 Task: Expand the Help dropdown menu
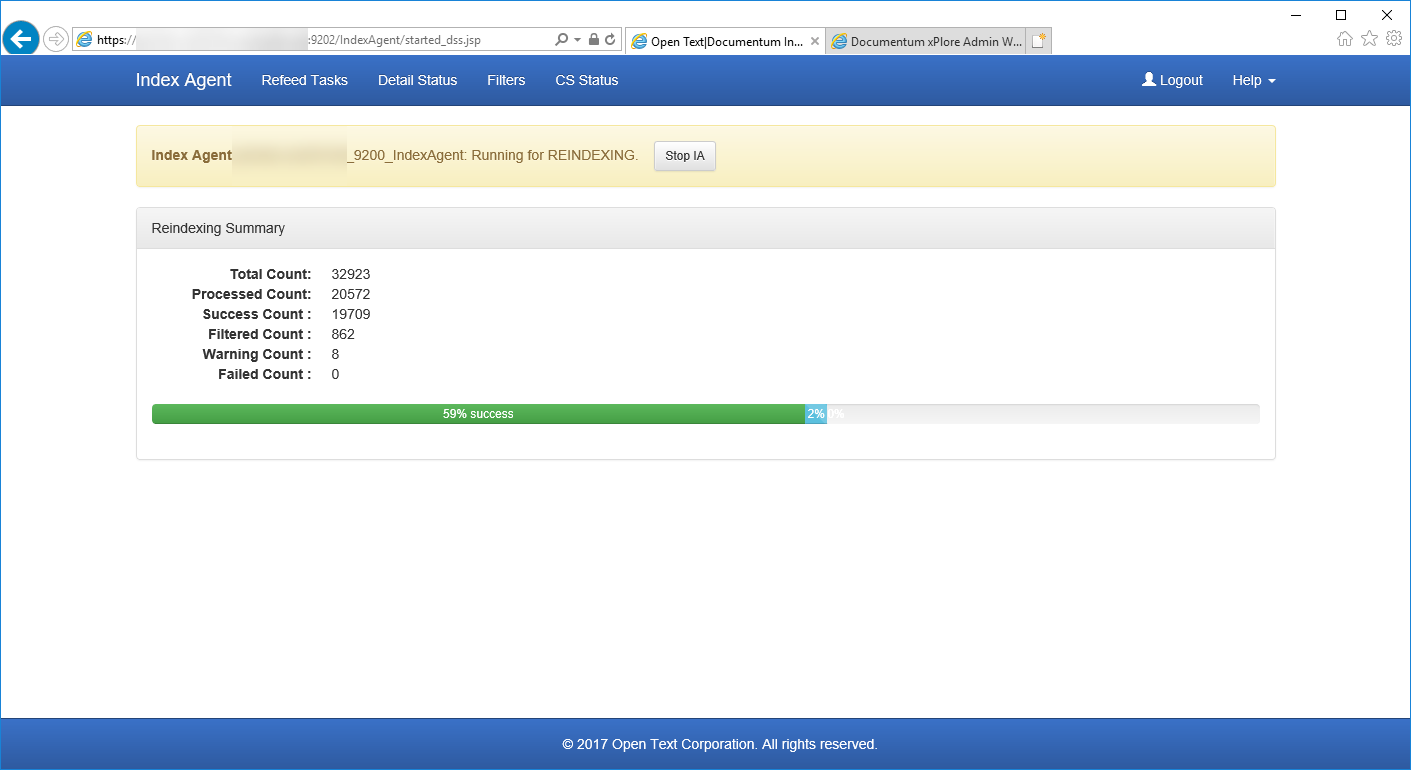point(1254,80)
